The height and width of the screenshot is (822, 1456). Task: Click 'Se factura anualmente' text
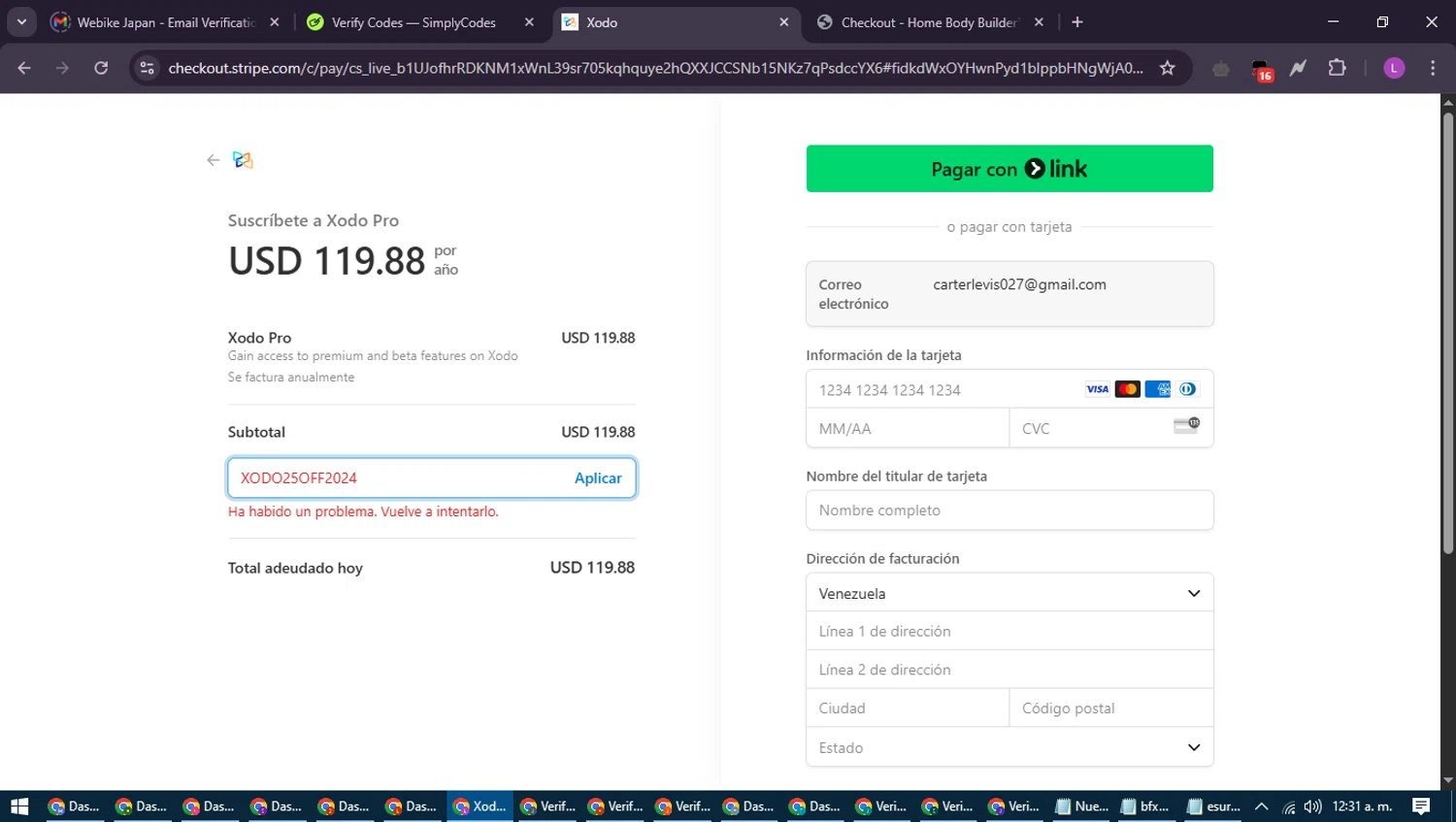291,378
